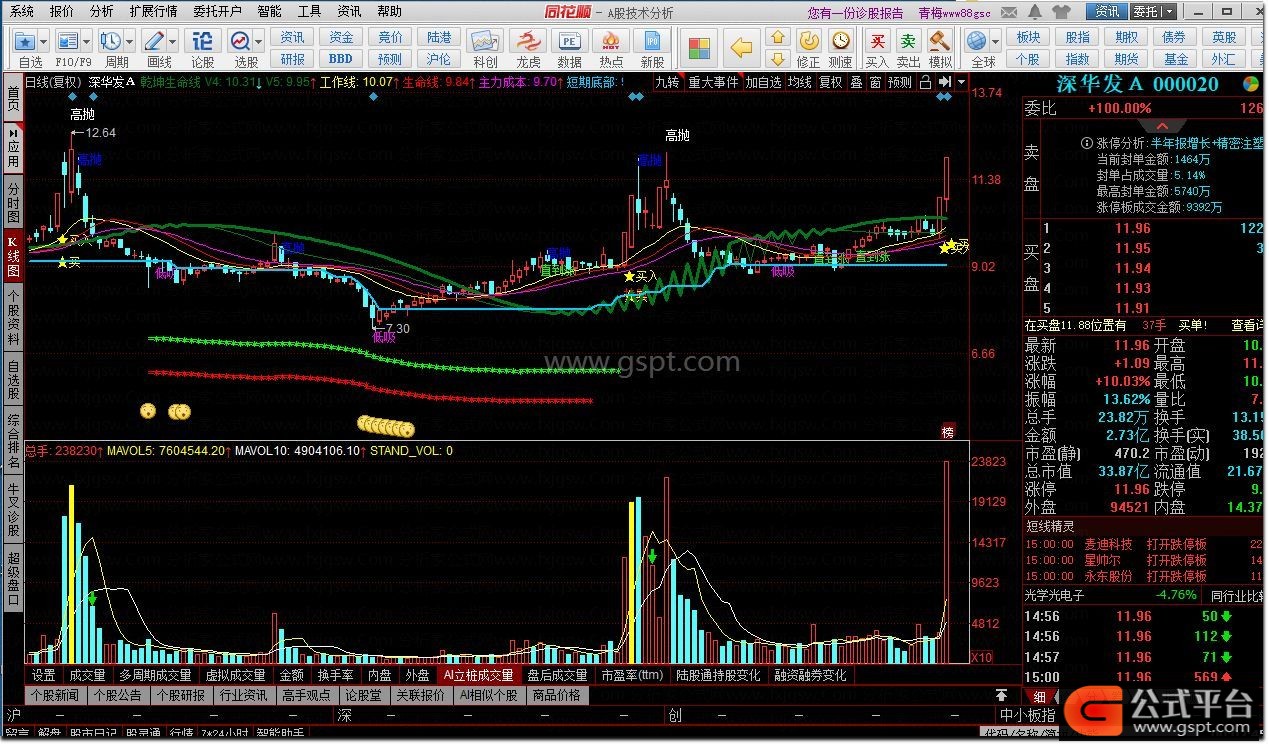Open the 数据 PE data icon

click(x=569, y=42)
